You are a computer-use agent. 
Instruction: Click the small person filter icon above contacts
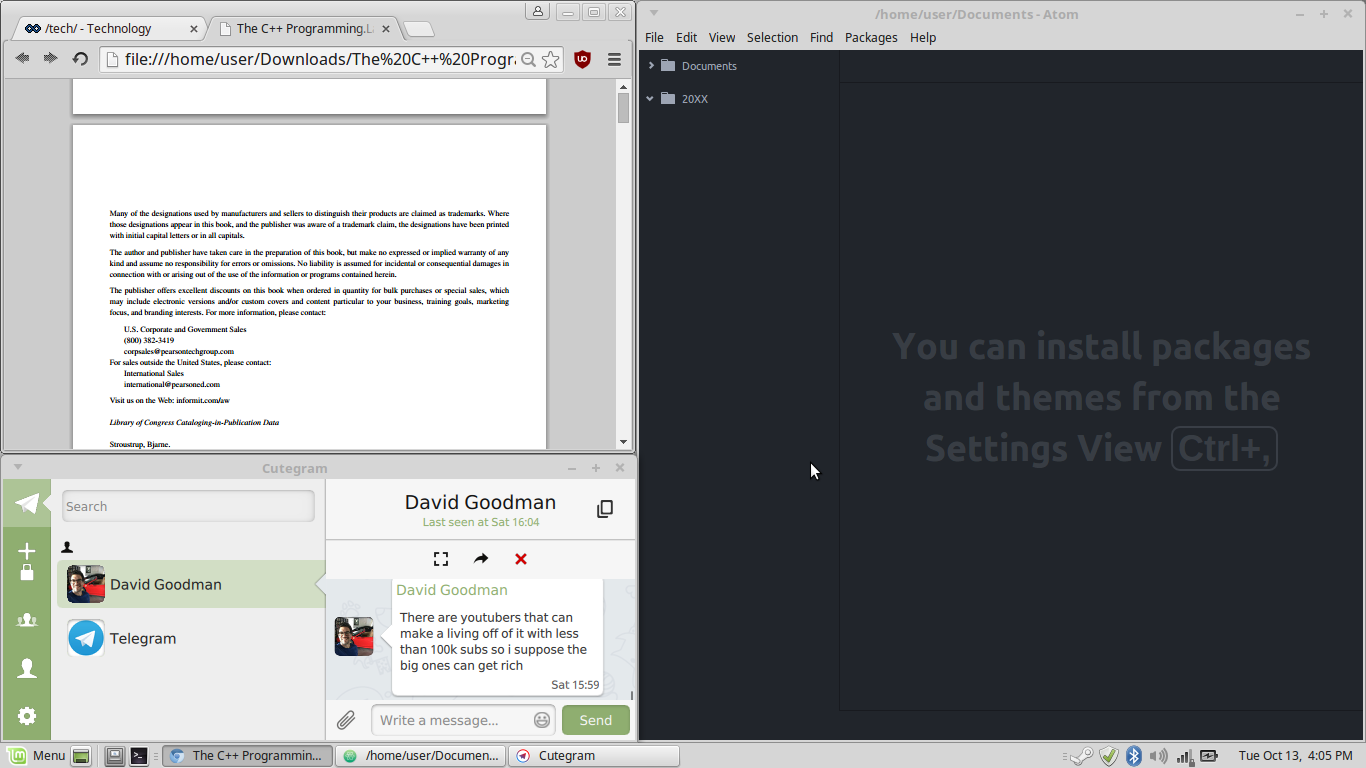click(x=68, y=547)
